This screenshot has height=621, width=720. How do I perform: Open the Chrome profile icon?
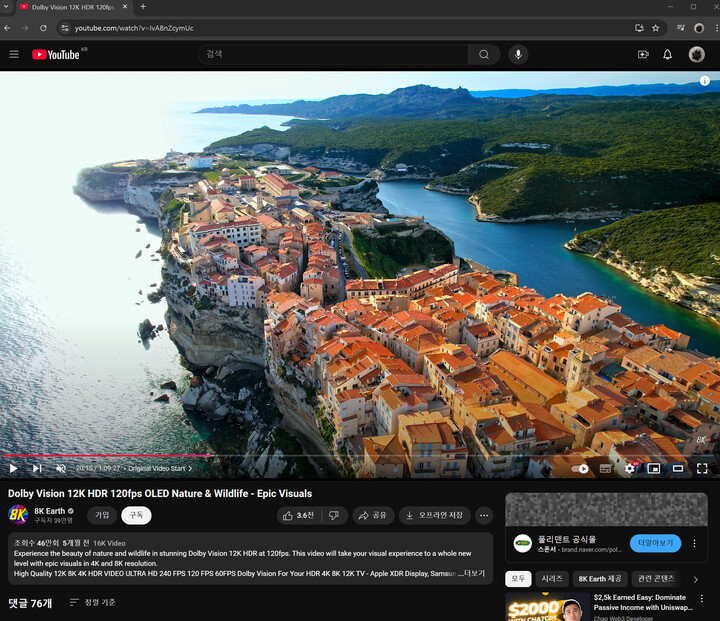699,28
